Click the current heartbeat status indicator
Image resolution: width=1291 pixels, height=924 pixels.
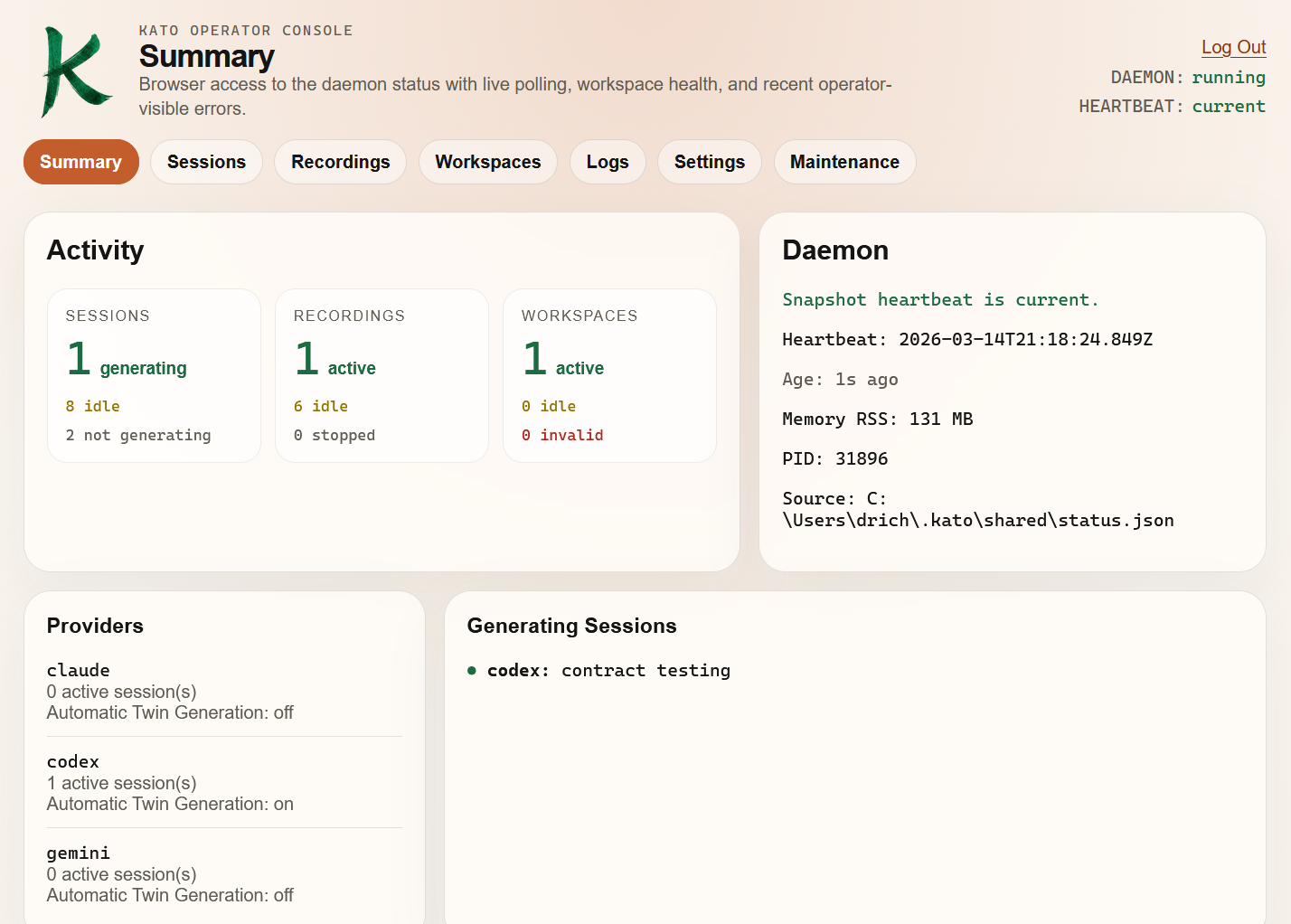coord(1229,106)
